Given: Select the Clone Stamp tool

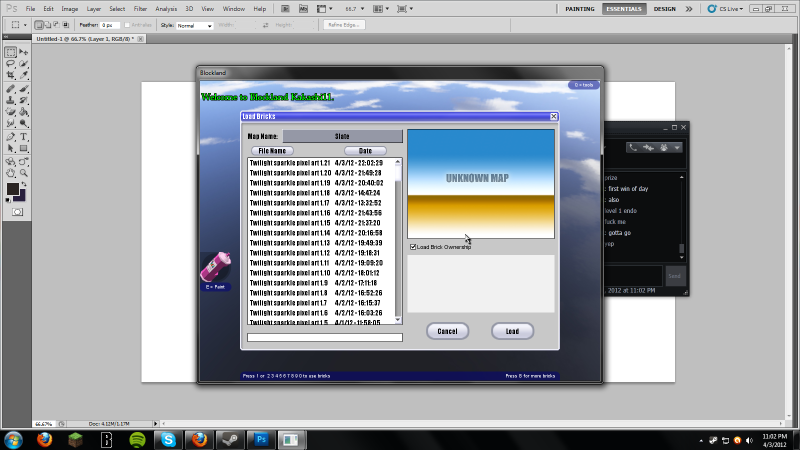Looking at the screenshot, I should pyautogui.click(x=11, y=100).
